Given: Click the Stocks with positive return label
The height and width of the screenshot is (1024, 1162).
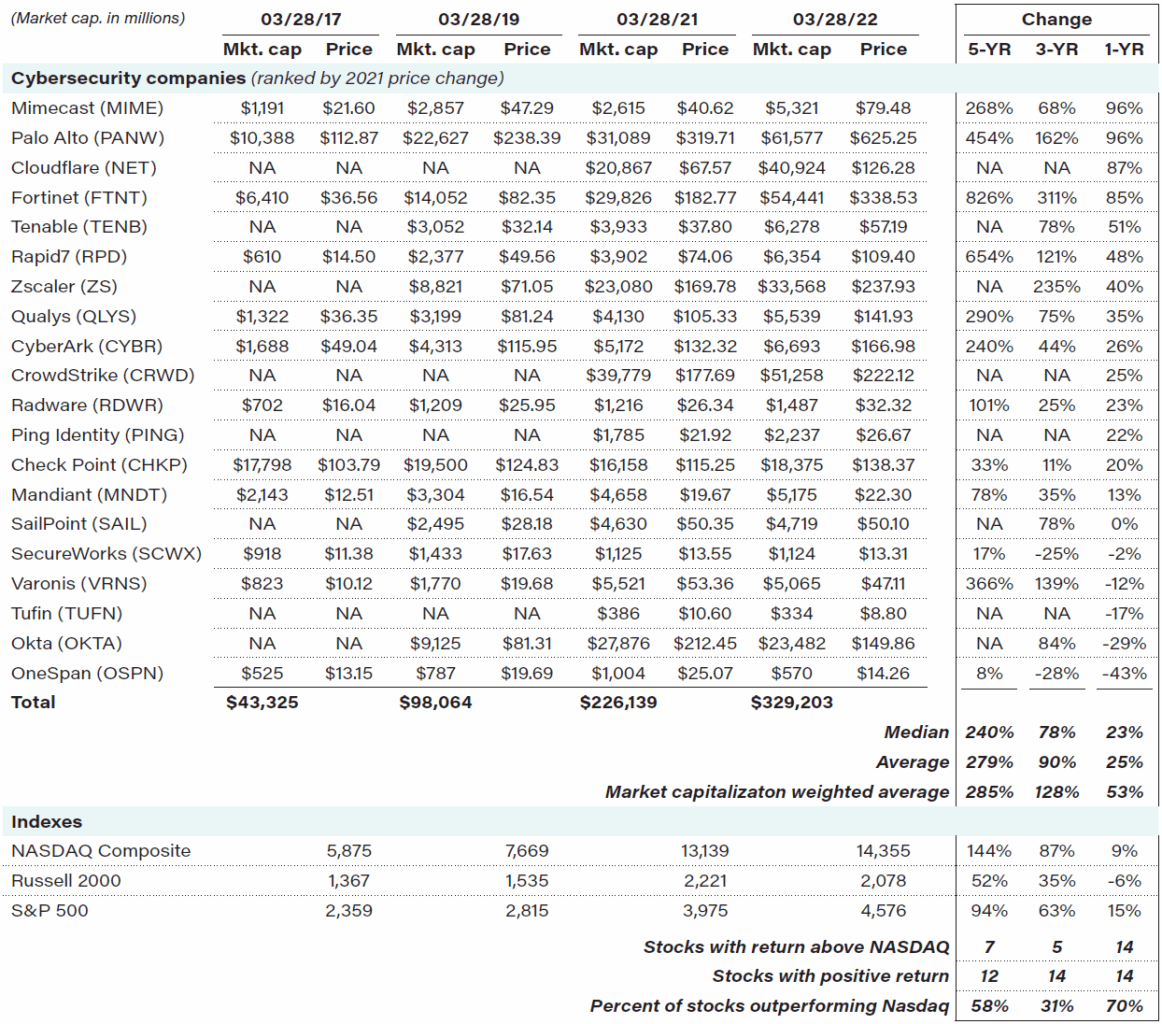Looking at the screenshot, I should click(x=830, y=975).
